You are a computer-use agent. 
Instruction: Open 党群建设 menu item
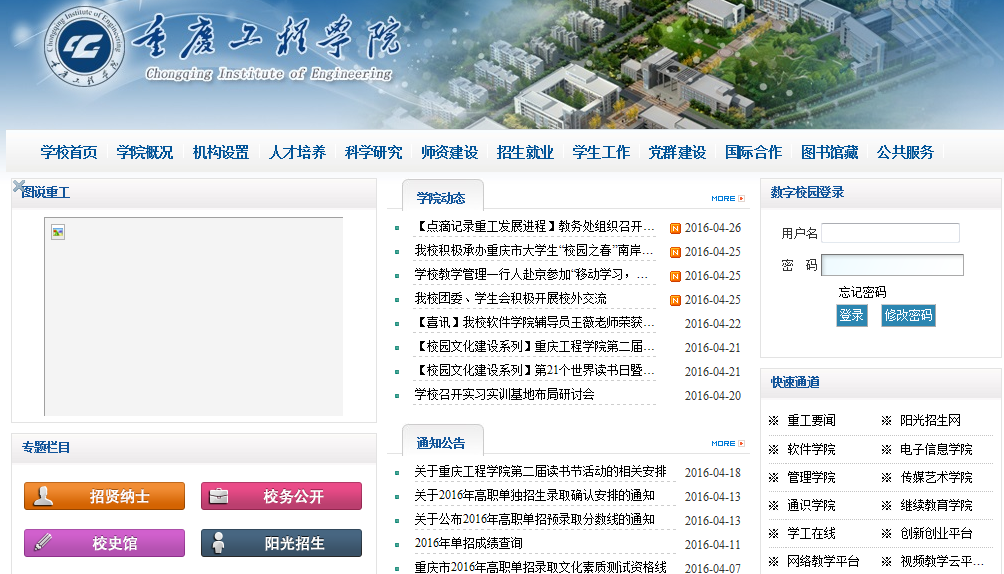(677, 152)
